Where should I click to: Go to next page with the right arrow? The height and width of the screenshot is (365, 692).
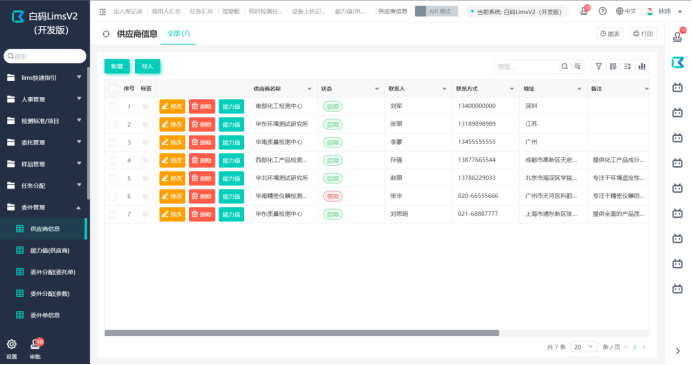click(x=644, y=347)
